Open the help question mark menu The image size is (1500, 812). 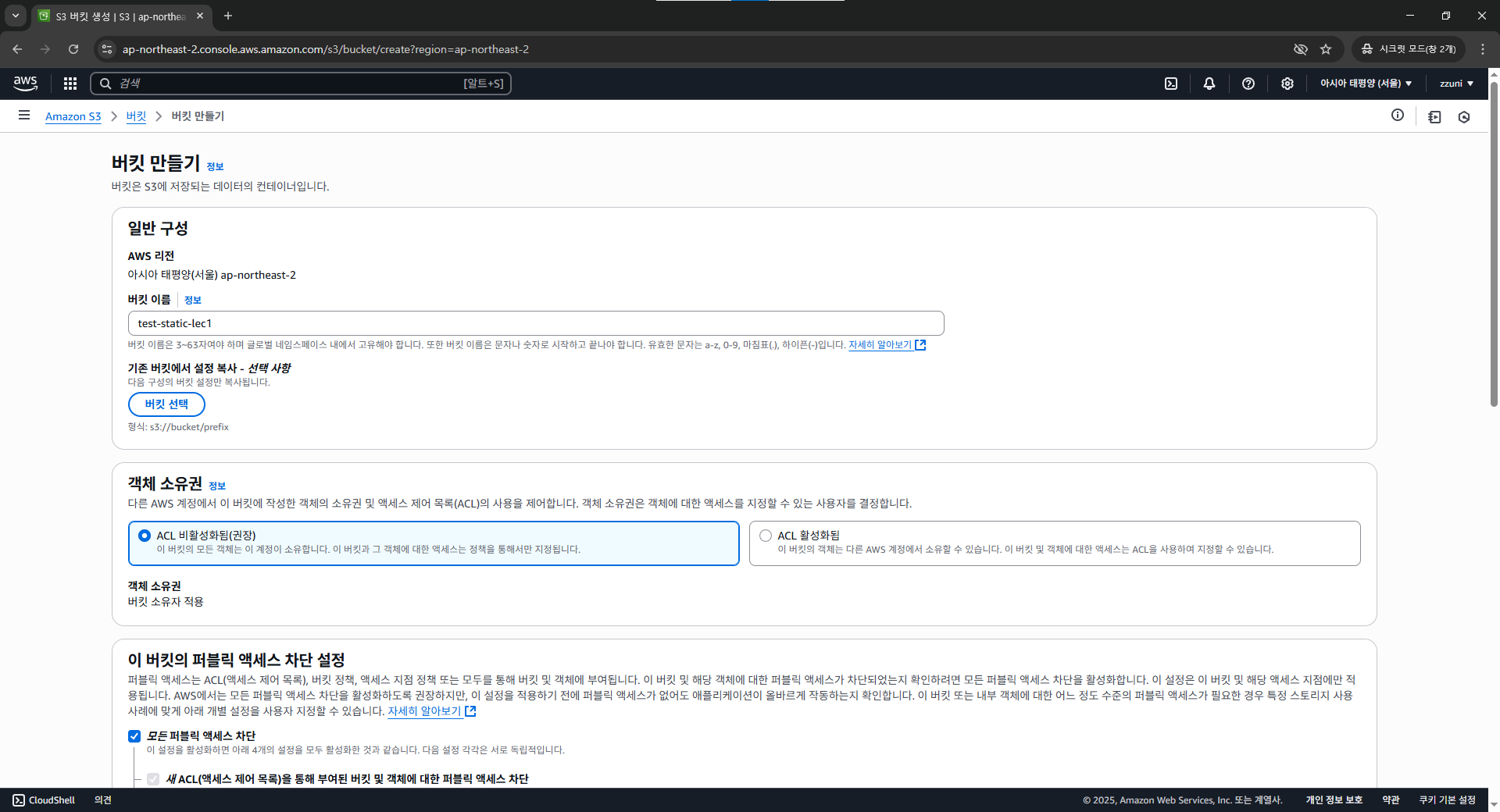coord(1248,84)
